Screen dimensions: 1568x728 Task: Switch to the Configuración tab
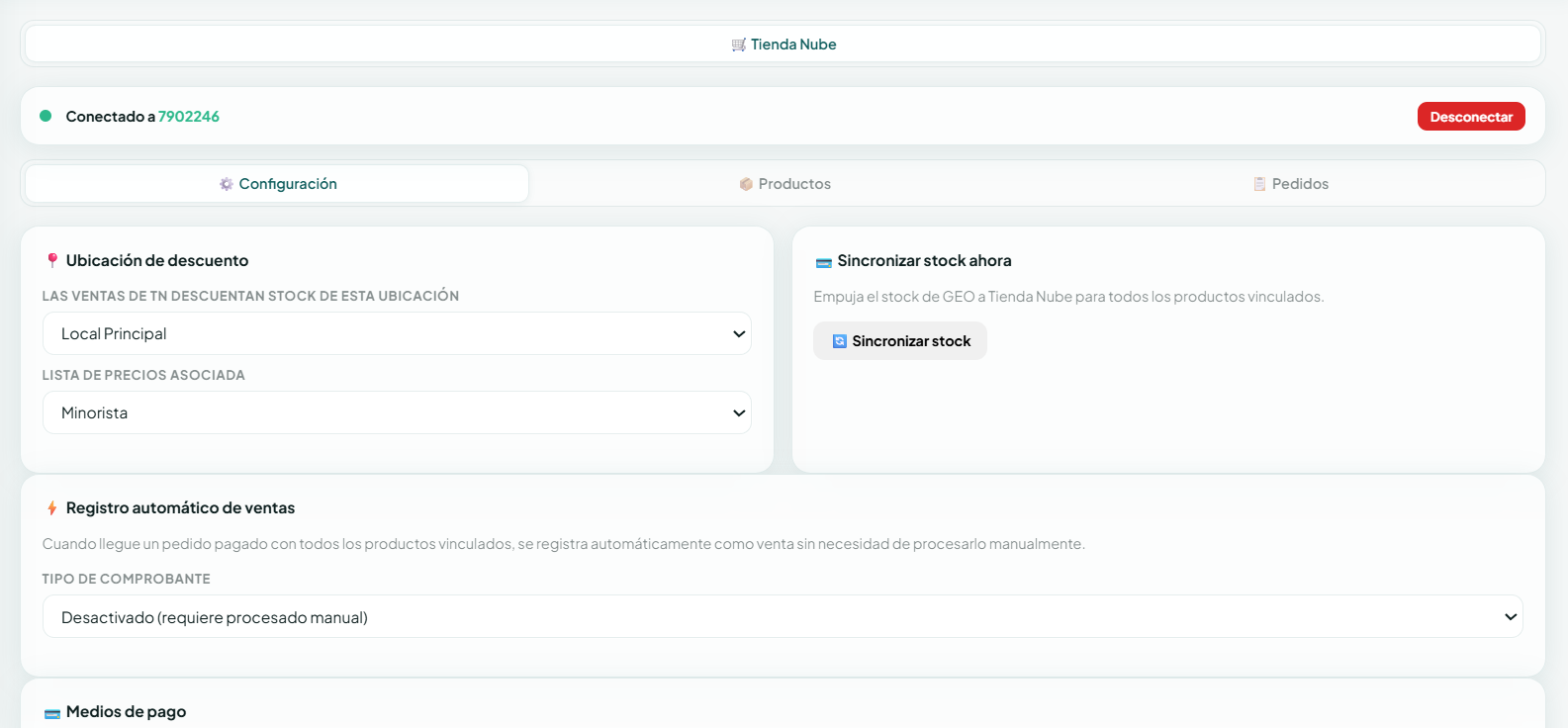pos(277,184)
